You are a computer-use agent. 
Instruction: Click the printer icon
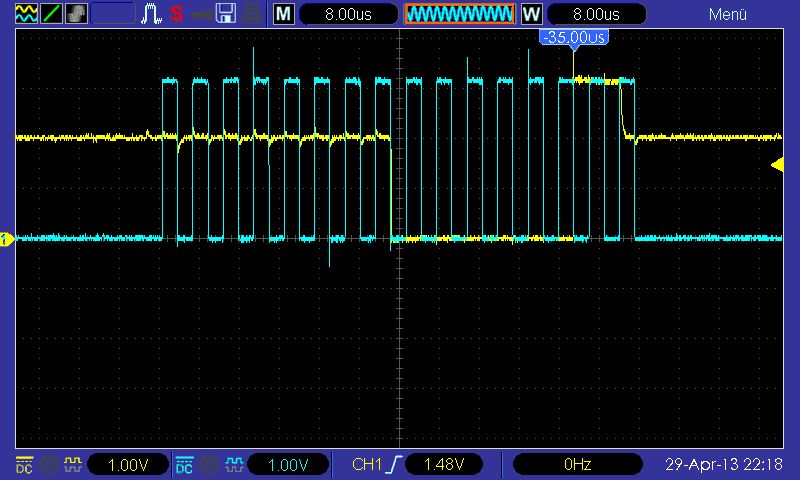pos(253,14)
